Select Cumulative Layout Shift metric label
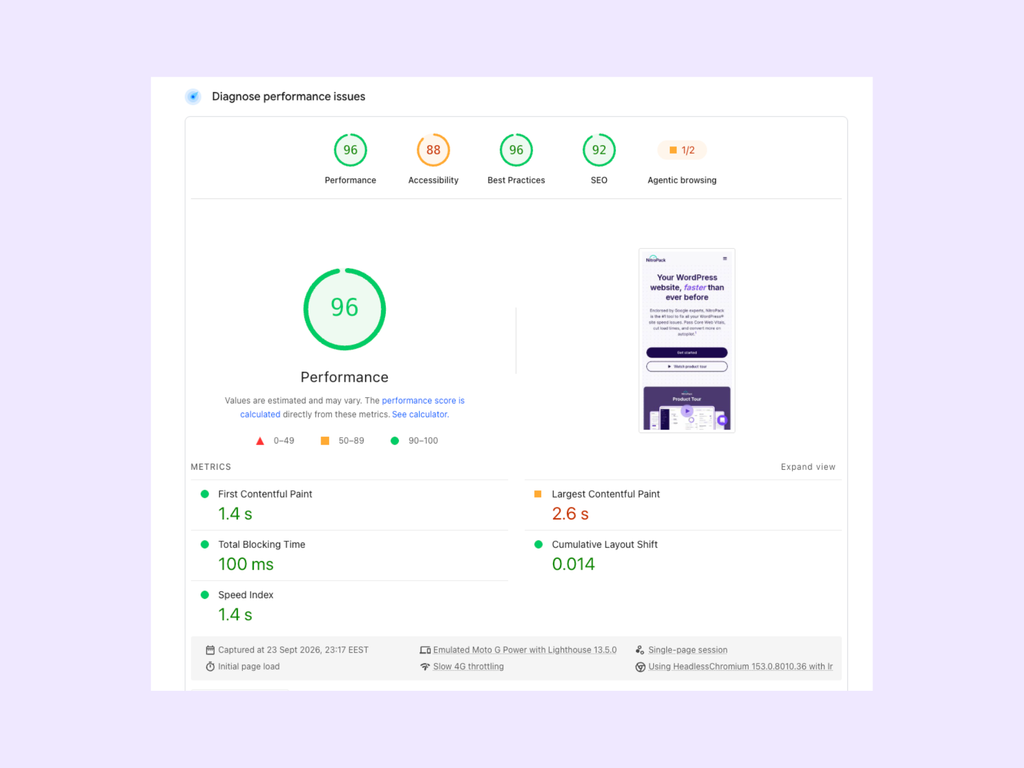1024x768 pixels. (x=604, y=545)
